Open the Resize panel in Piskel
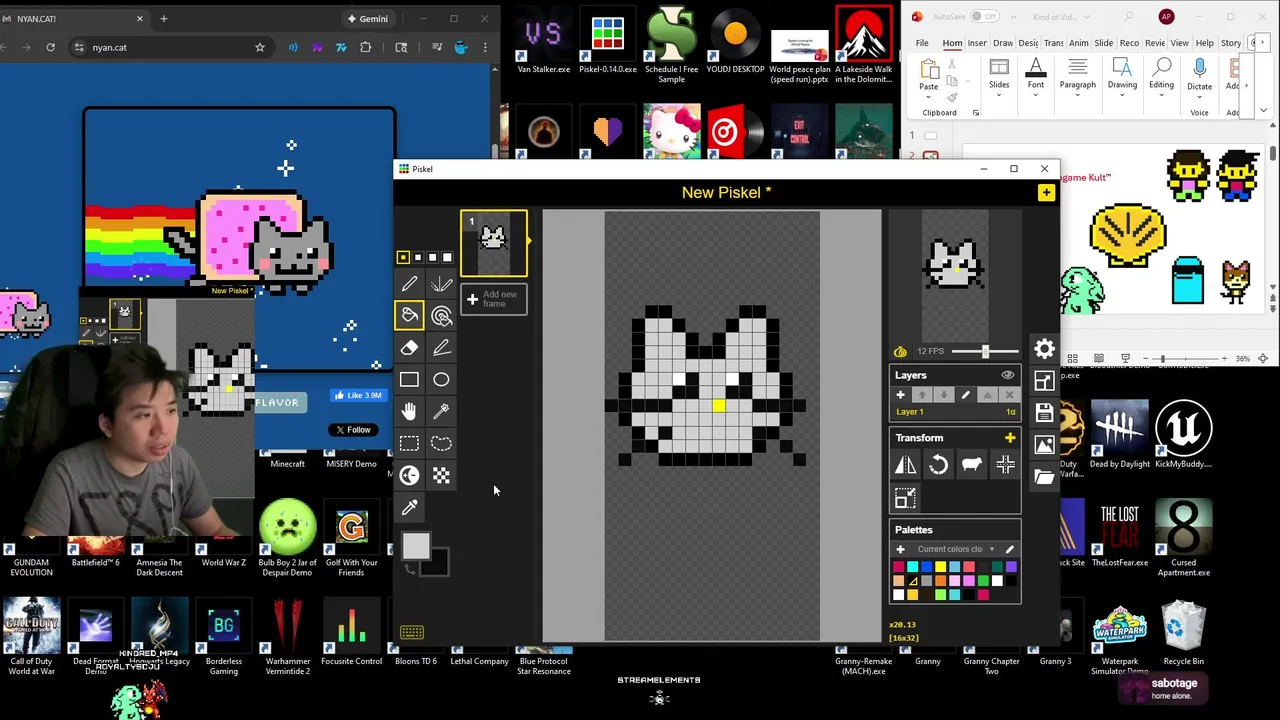This screenshot has width=1280, height=720. [x=1044, y=381]
